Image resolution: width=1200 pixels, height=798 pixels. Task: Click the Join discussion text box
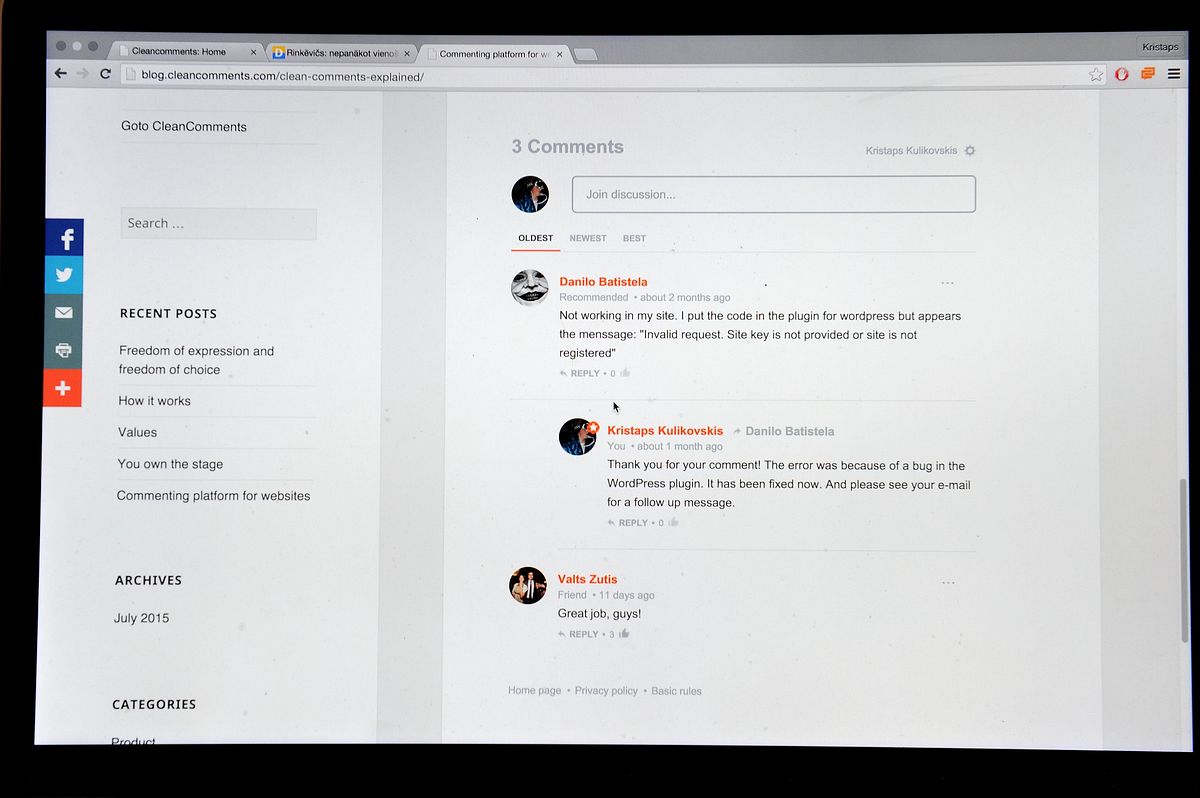[774, 194]
